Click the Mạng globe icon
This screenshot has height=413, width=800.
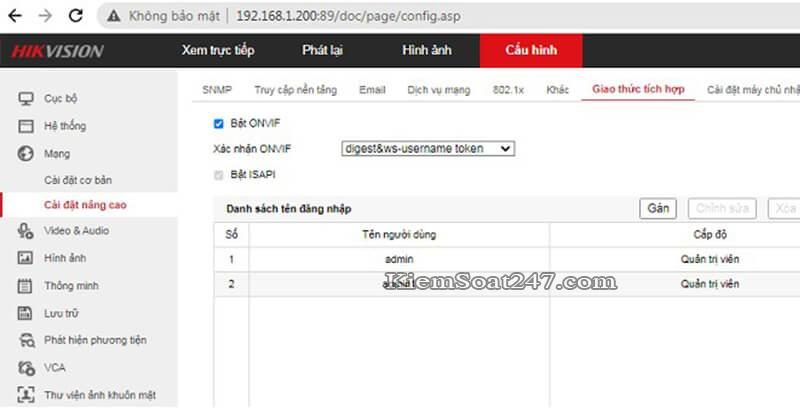pyautogui.click(x=26, y=154)
